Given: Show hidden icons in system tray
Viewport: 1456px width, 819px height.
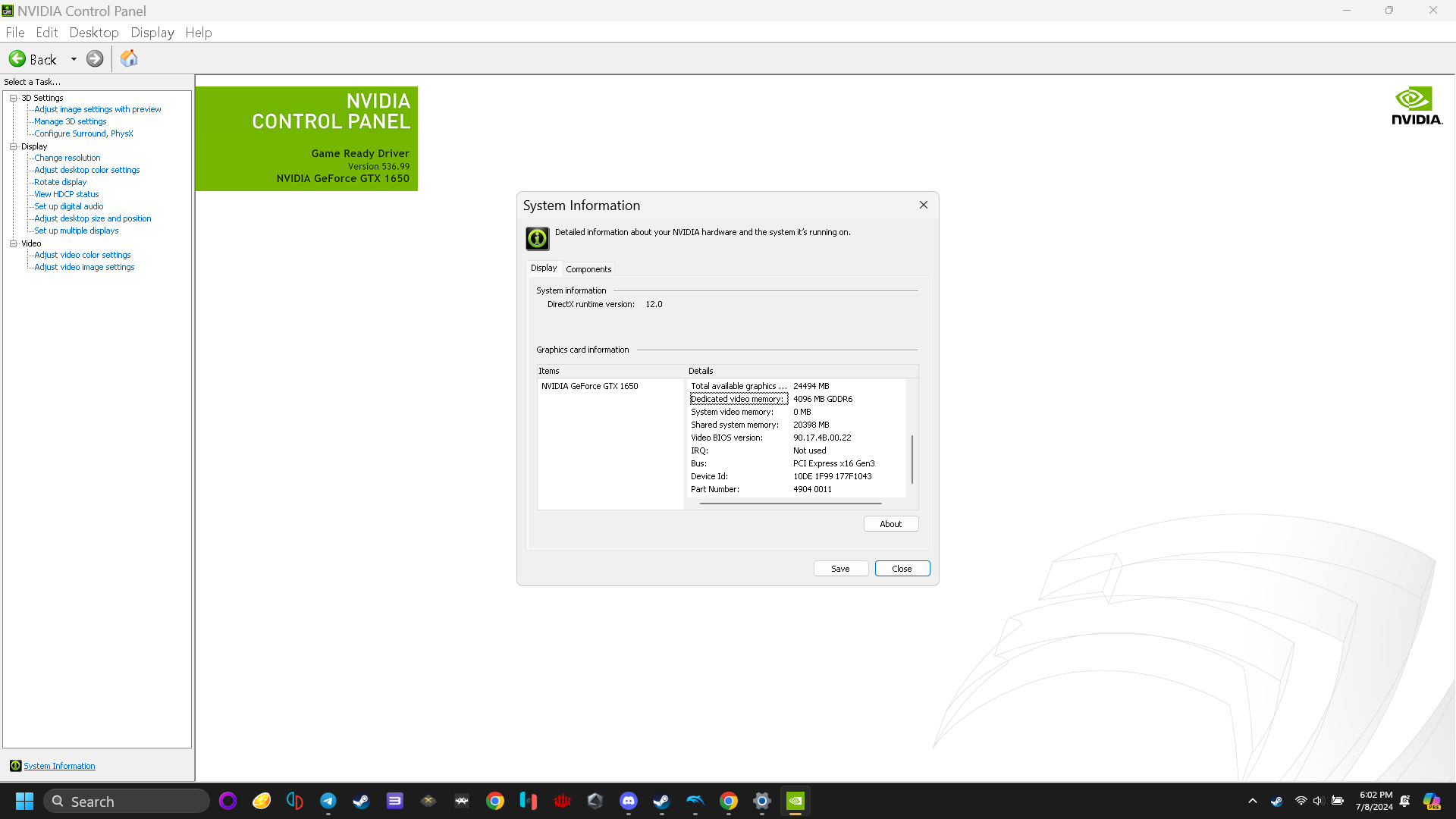Looking at the screenshot, I should pyautogui.click(x=1253, y=802).
